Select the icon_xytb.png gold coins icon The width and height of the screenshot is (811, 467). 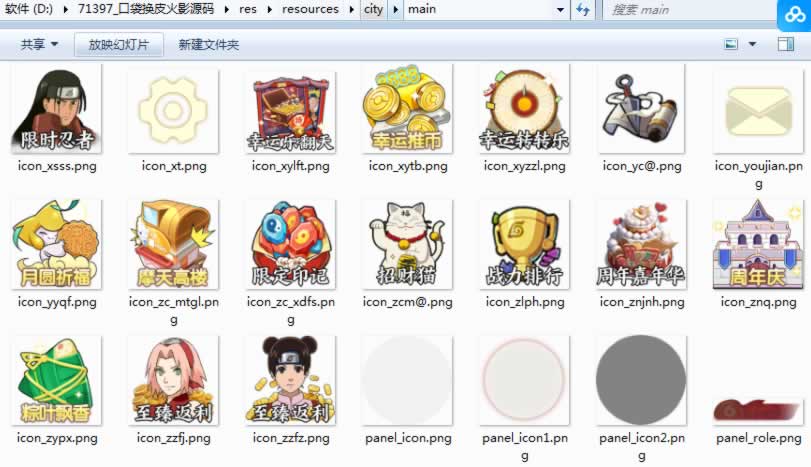(x=407, y=109)
